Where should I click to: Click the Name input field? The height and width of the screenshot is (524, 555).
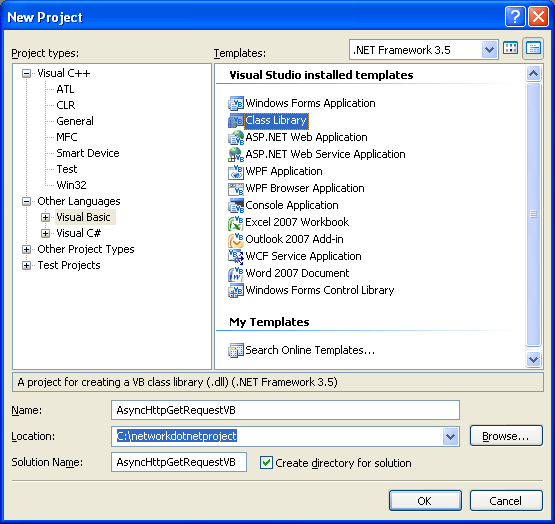click(x=285, y=410)
